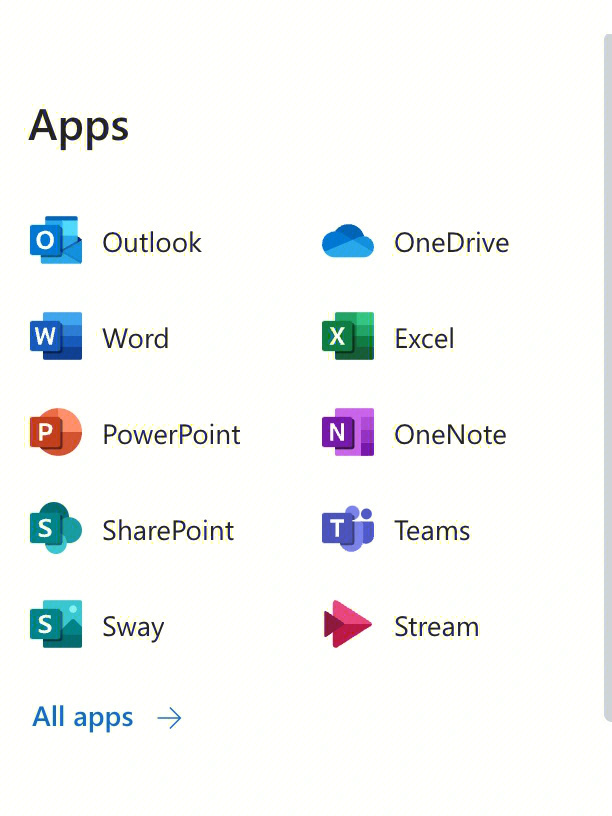612x816 pixels.
Task: Launch Word via its blue W icon
Action: [x=56, y=336]
